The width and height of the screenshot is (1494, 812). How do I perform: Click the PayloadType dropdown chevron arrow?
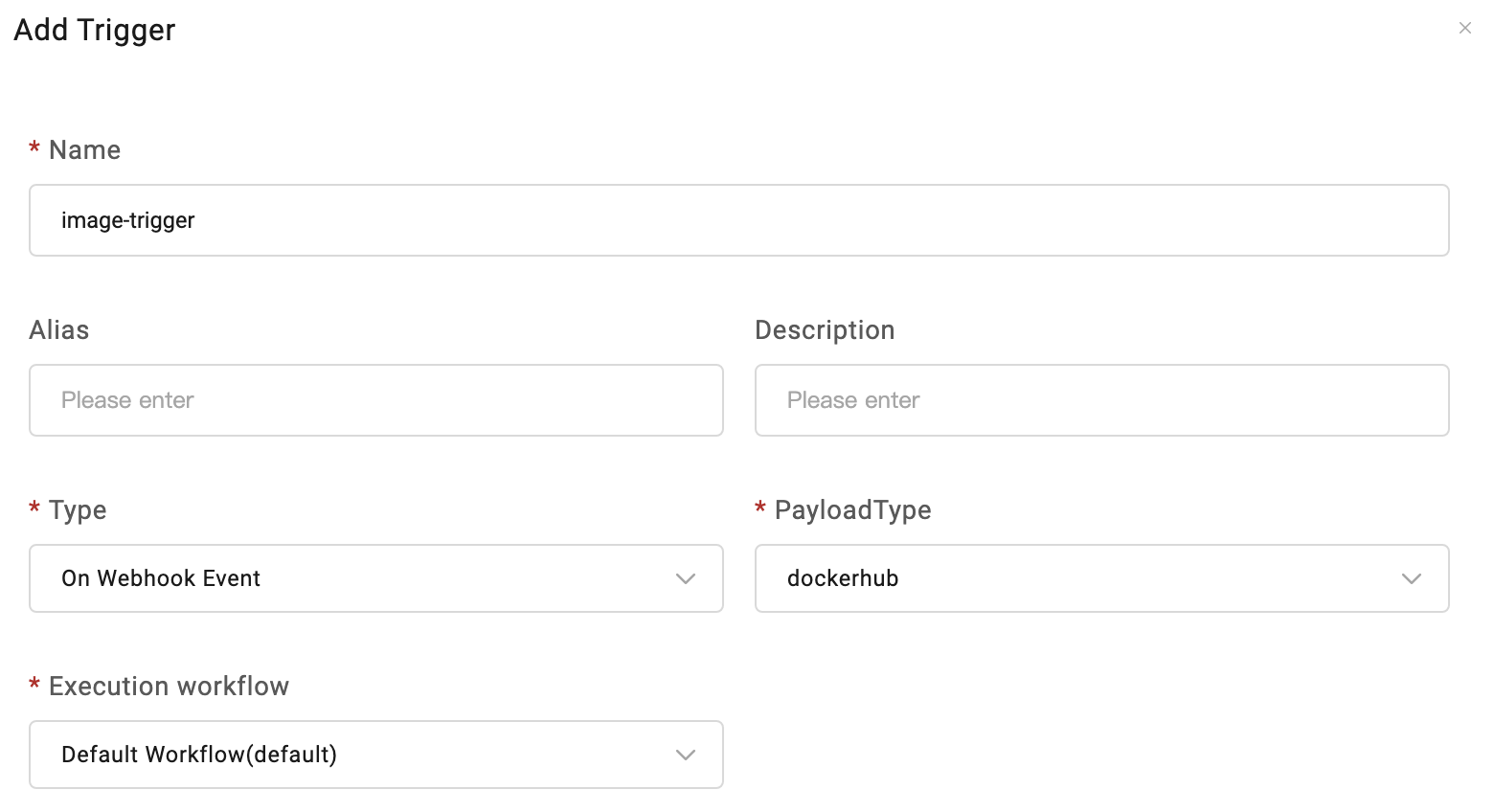coord(1411,578)
